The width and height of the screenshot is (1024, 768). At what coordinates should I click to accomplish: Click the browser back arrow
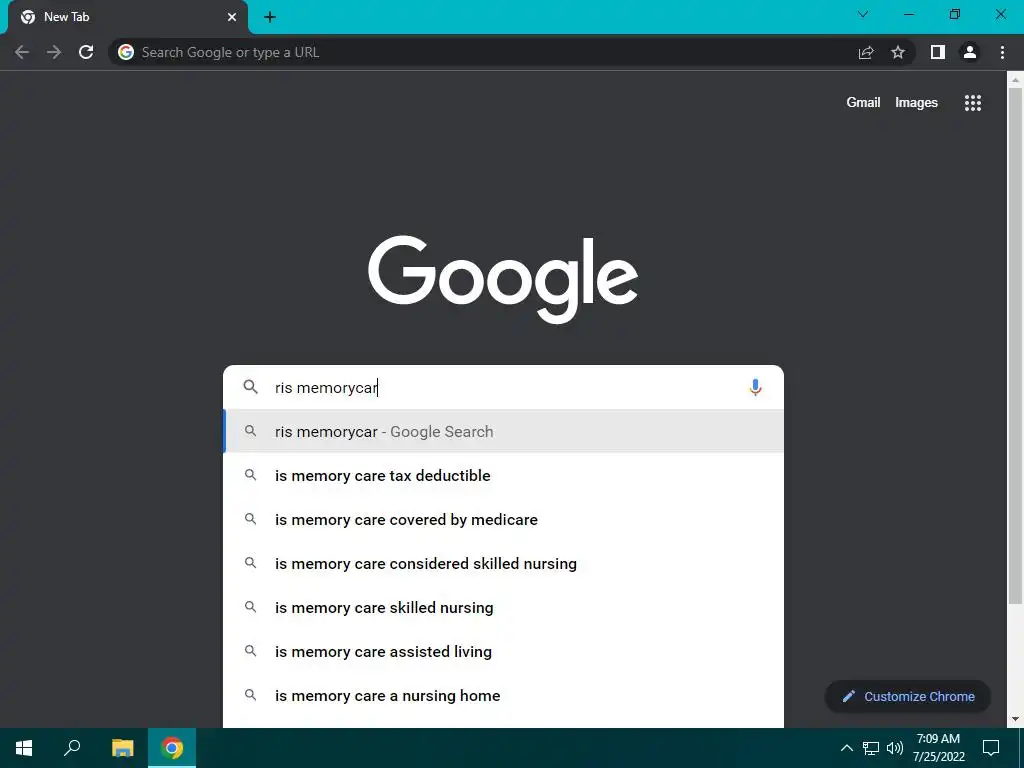(22, 52)
